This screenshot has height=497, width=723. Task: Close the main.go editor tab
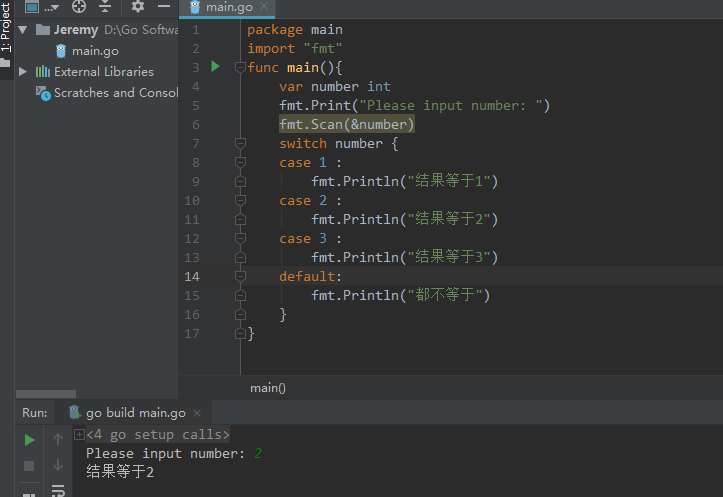pos(264,6)
